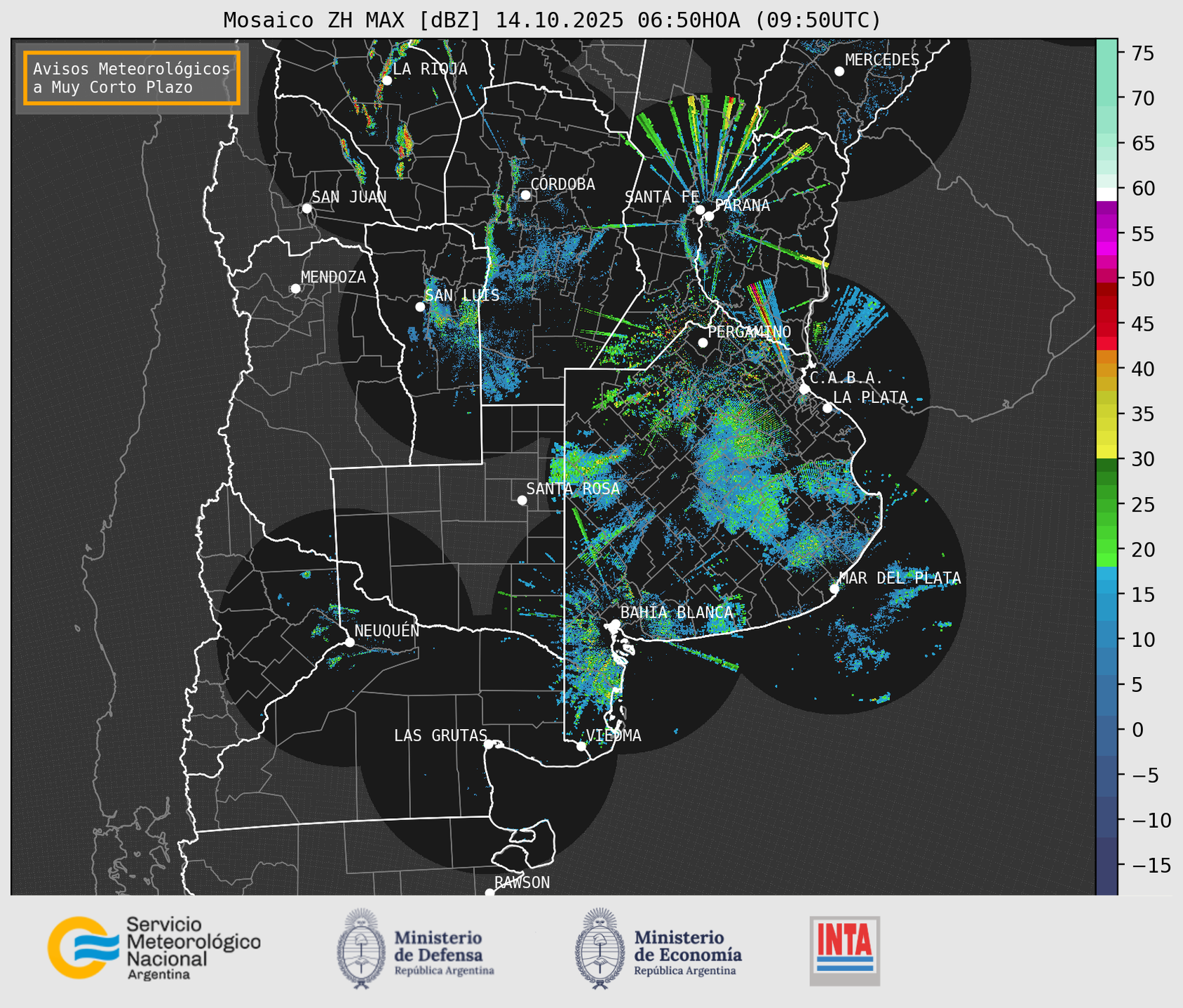Screen dimensions: 1183x1008
Task: Click the −15 tick label on the dBZ scale
Action: tap(1151, 865)
